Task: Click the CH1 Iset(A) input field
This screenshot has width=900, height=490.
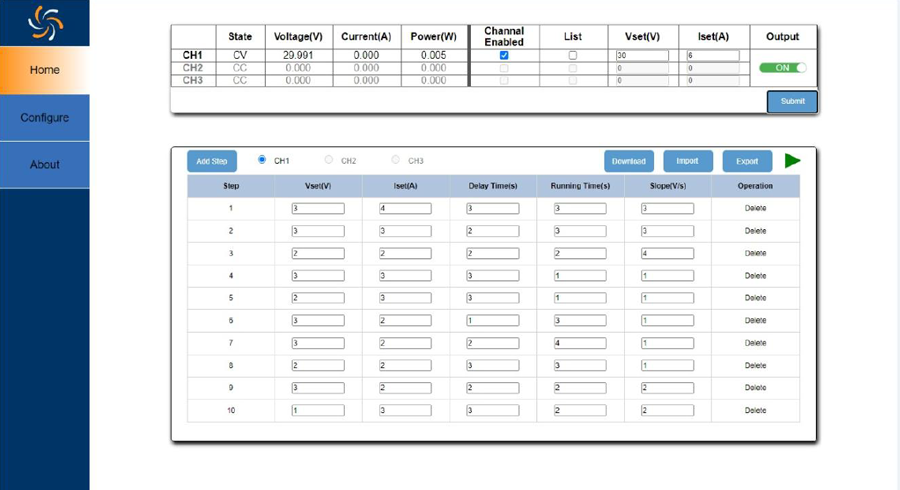Action: (x=712, y=56)
